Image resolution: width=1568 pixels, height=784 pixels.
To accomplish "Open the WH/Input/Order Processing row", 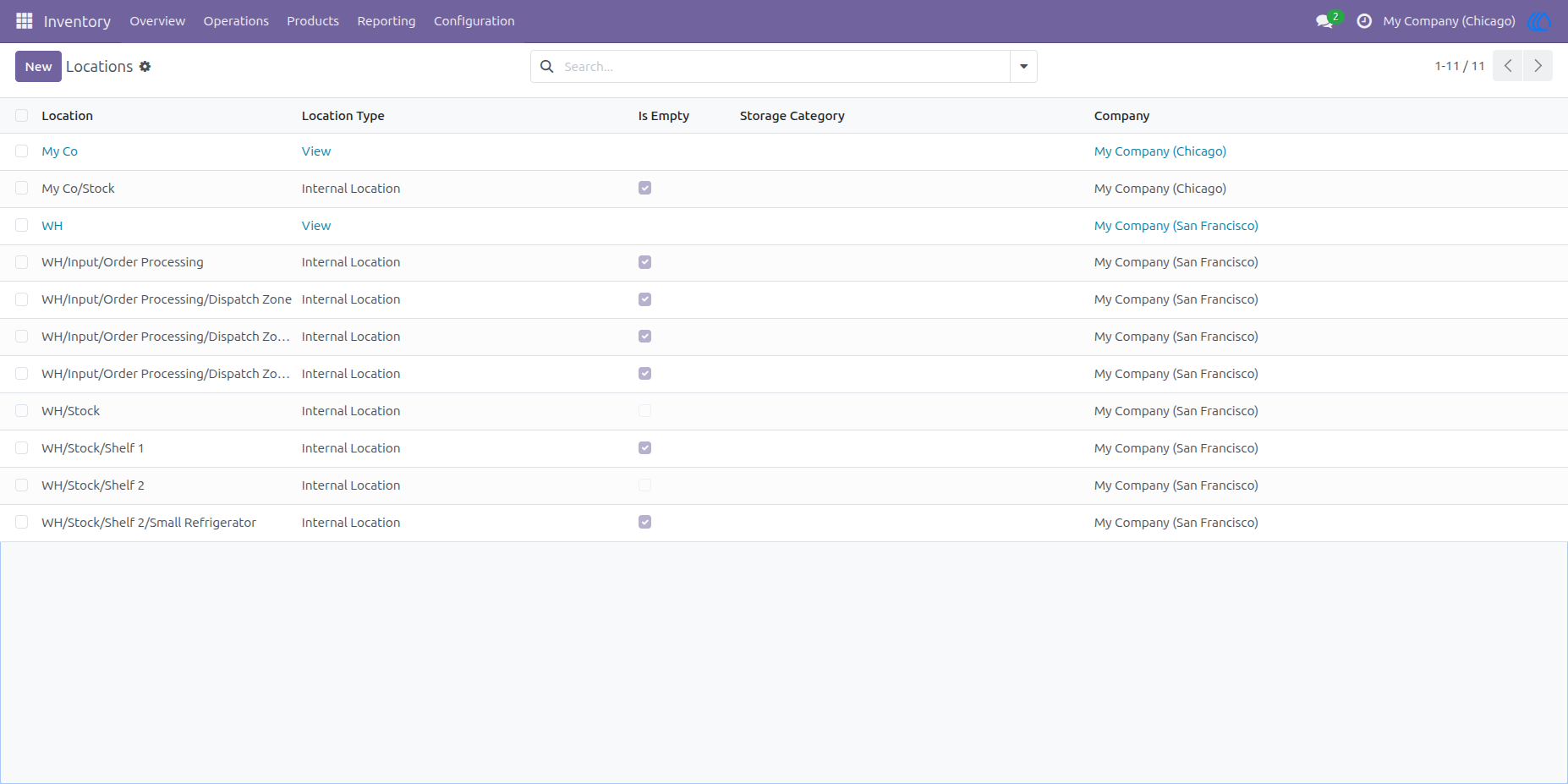I will click(784, 262).
